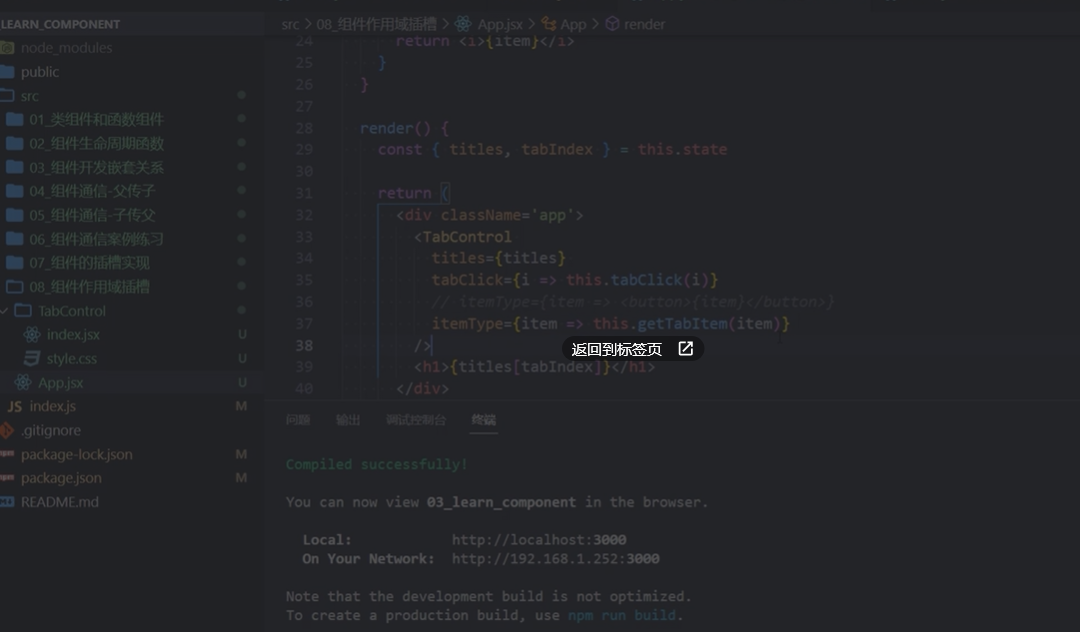
Task: Click Compiled successfully! text in terminal
Action: click(377, 465)
